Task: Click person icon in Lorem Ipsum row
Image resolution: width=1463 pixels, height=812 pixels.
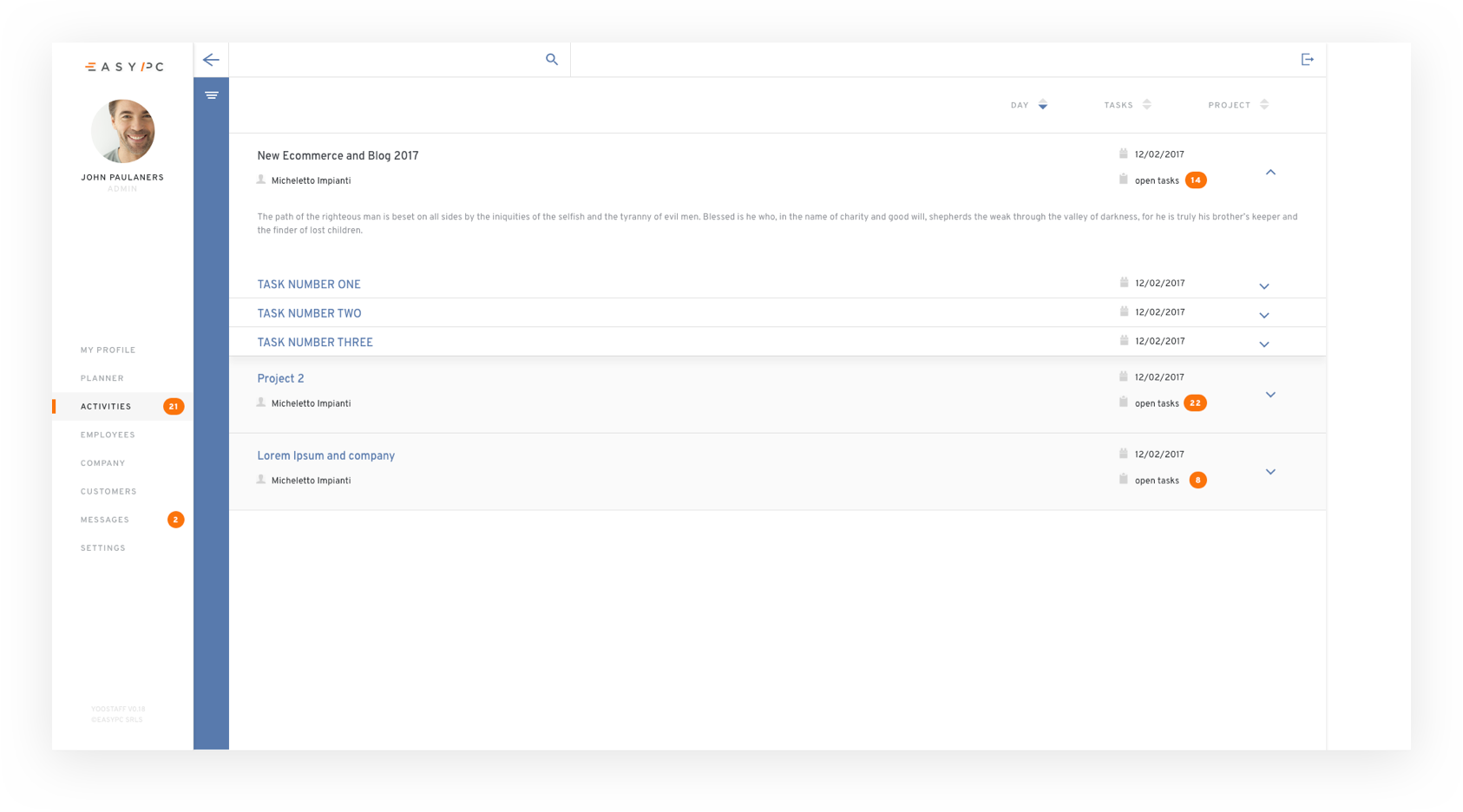Action: (261, 480)
